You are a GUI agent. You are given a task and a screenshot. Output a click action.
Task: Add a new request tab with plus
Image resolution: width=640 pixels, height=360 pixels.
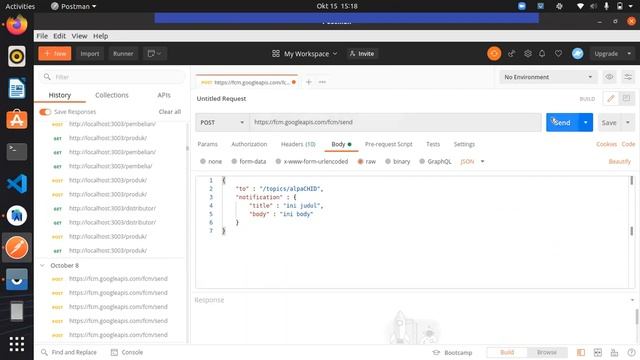click(x=309, y=82)
